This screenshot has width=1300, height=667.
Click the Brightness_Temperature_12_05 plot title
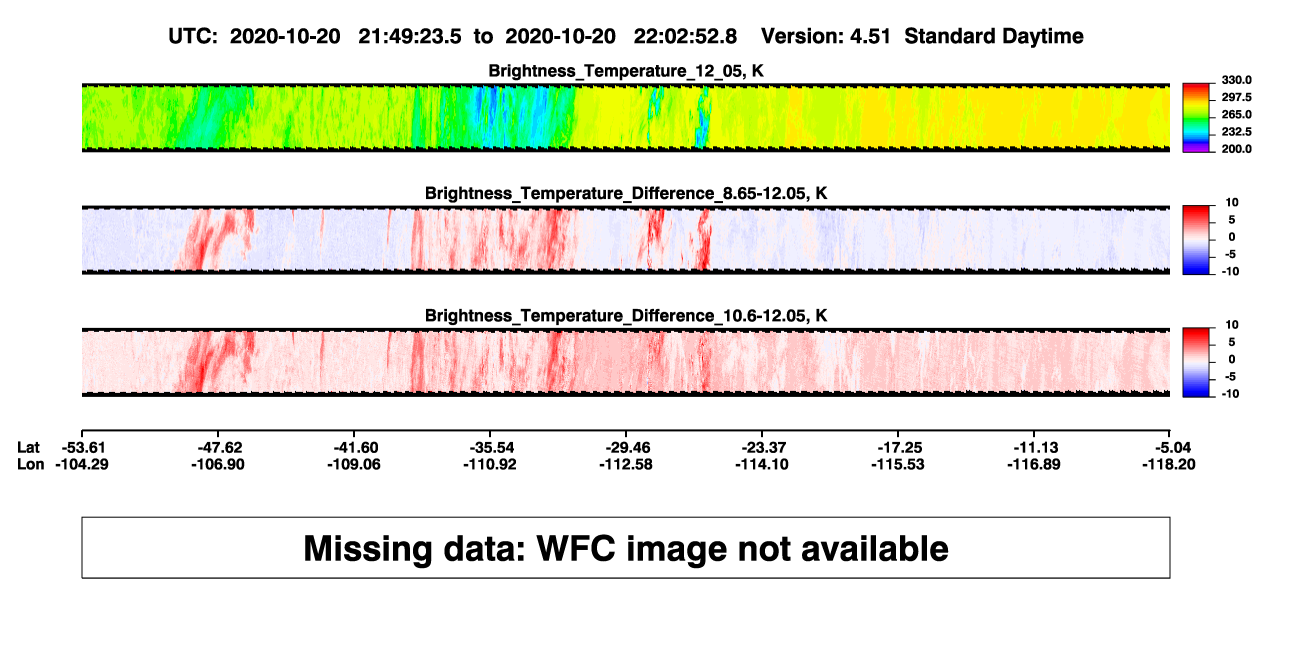tap(626, 71)
